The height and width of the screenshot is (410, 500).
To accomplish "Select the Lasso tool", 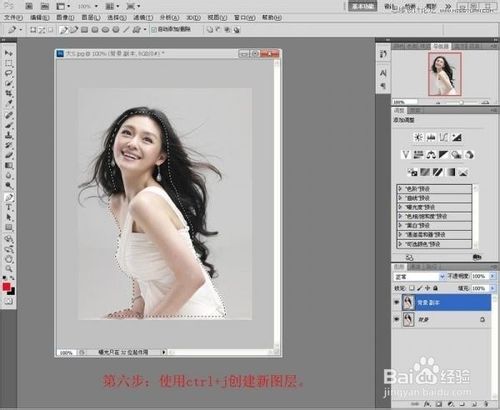I will (9, 73).
